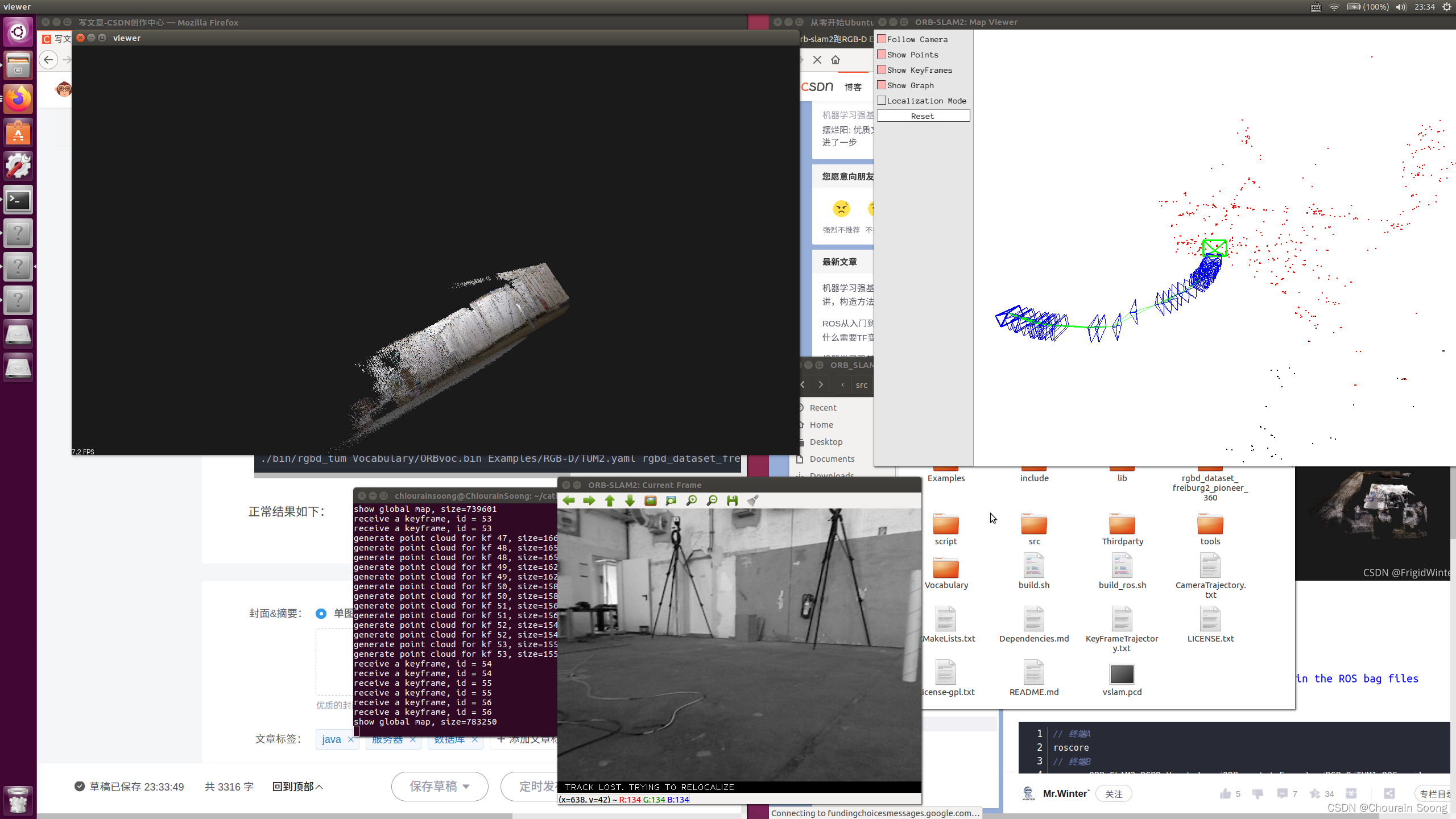Toggle Follow Camera in Map Viewer
This screenshot has width=1456, height=819.
coord(882,39)
